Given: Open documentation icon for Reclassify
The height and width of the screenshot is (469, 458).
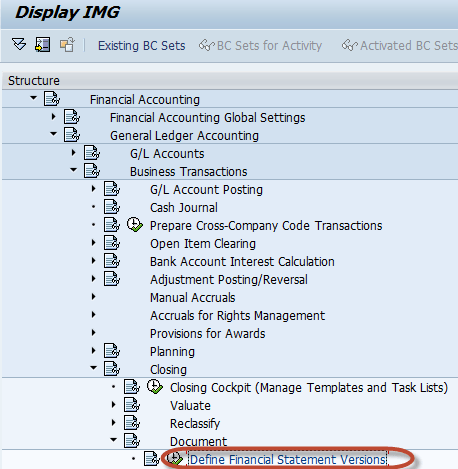Looking at the screenshot, I should click(x=132, y=423).
